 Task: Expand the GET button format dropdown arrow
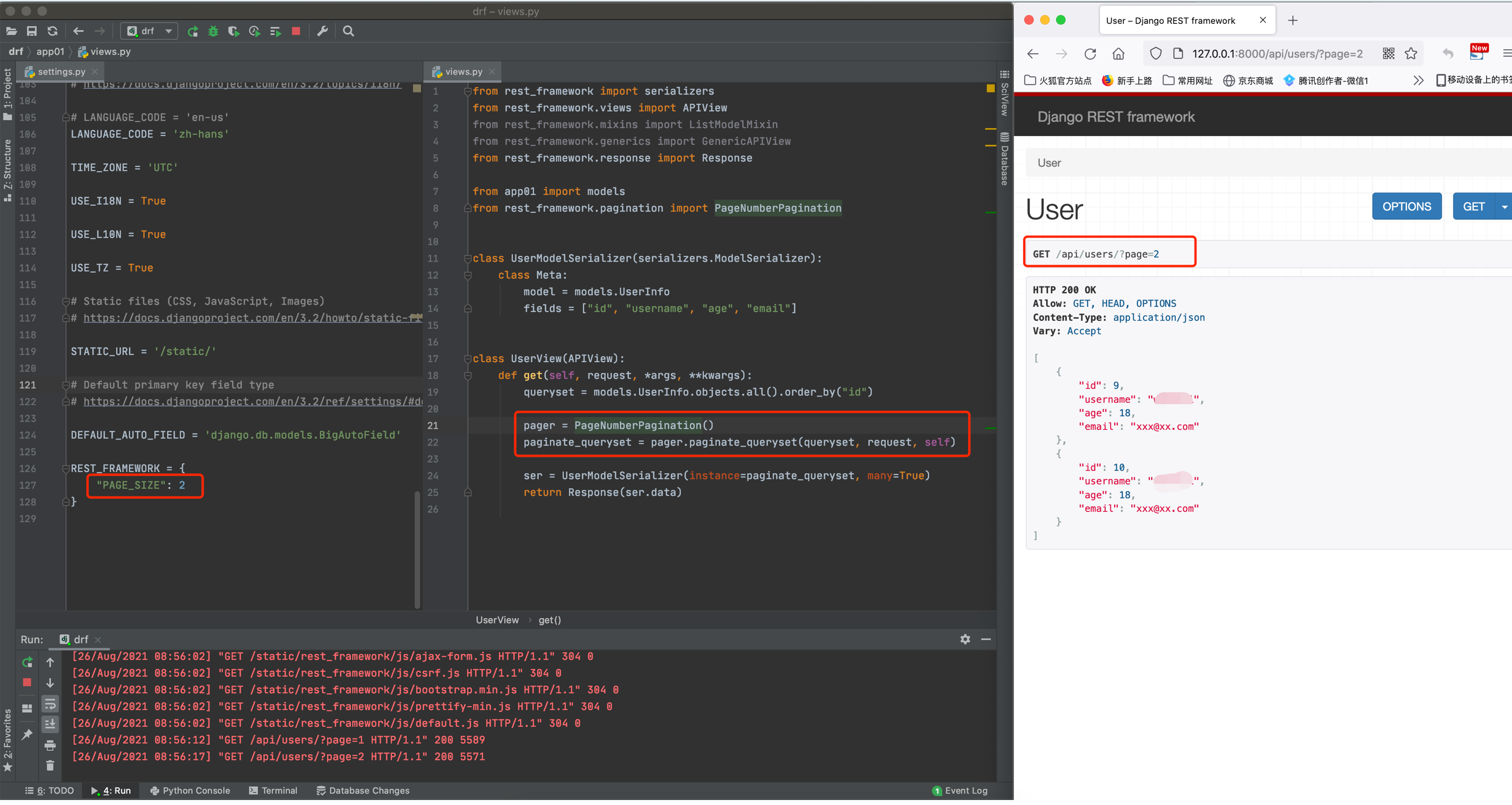[x=1504, y=207]
